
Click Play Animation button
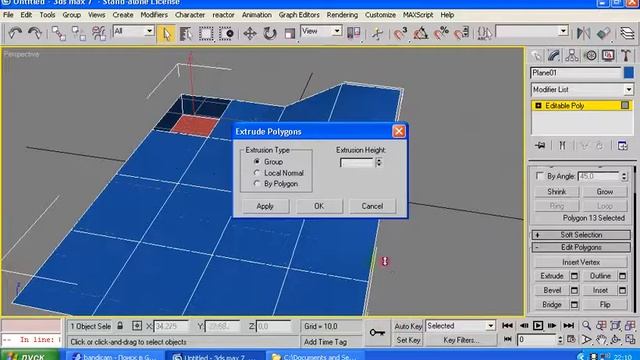538,326
